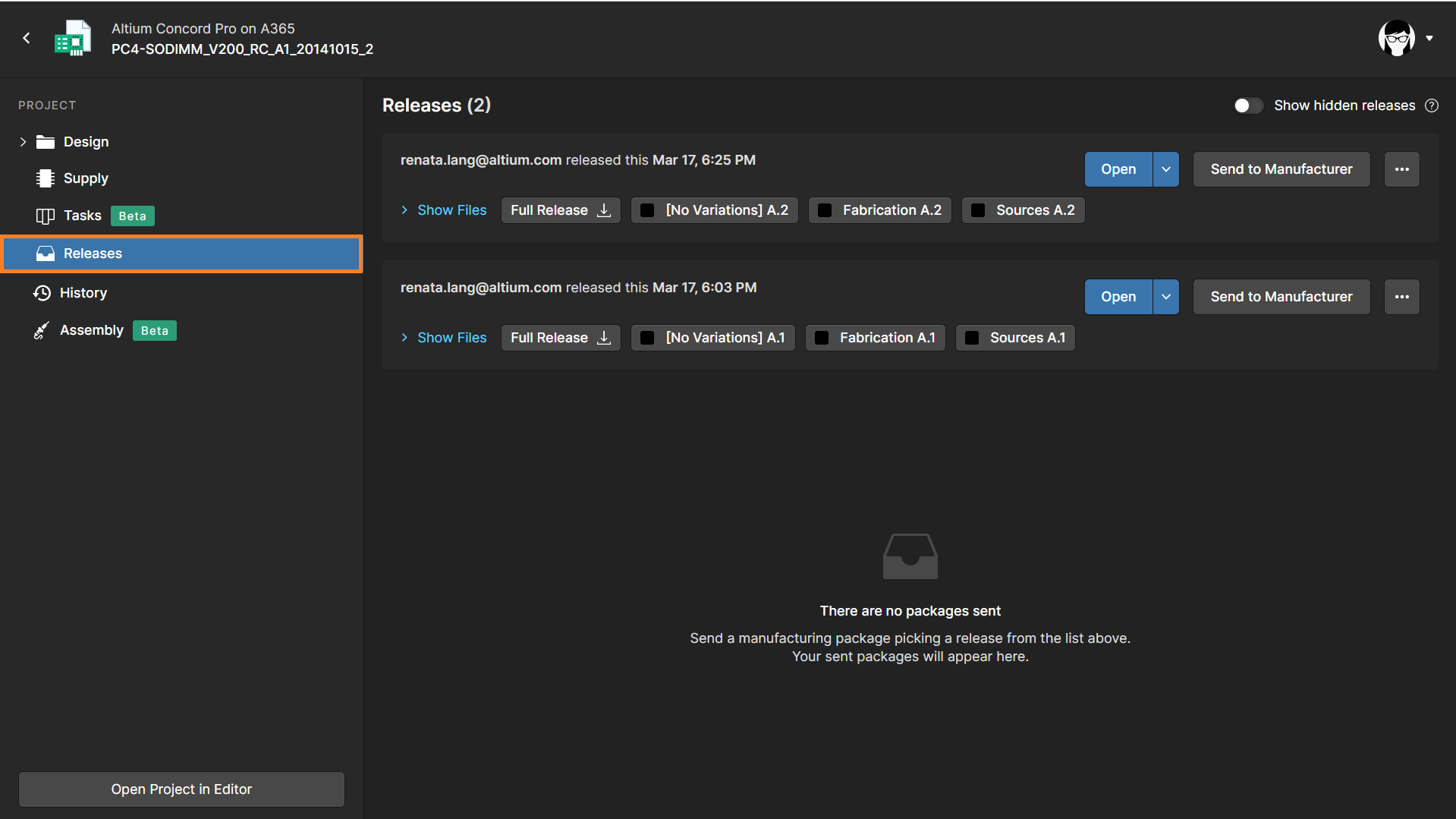This screenshot has width=1456, height=819.
Task: Open the user avatar menu
Action: tap(1396, 38)
